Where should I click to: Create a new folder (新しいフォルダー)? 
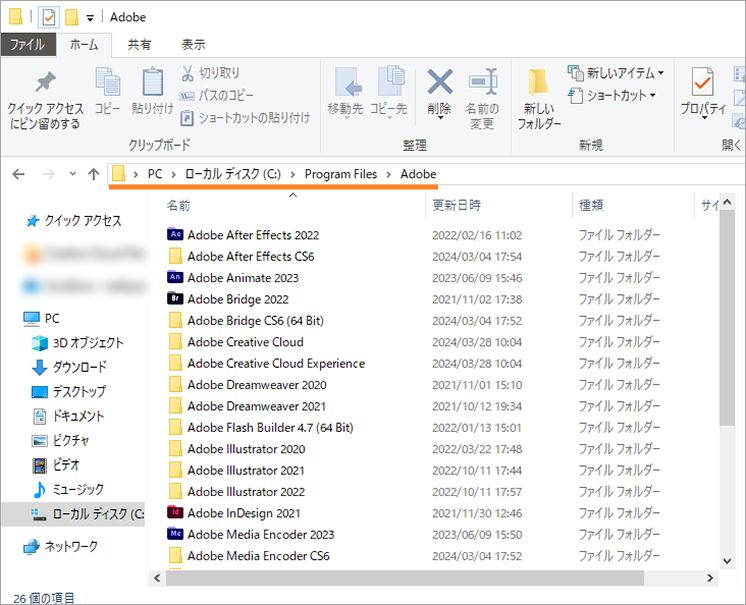point(539,99)
